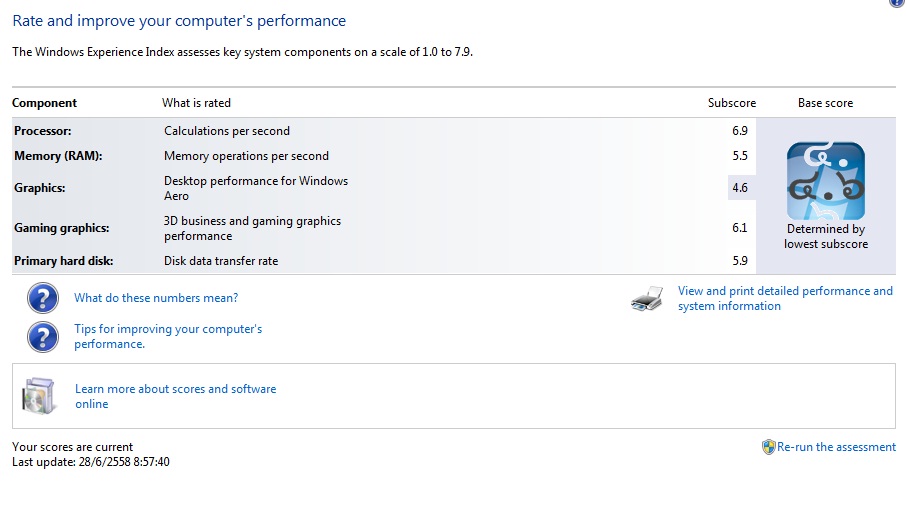Click the question mark icon beside numbers meaning
907x522 pixels.
[43, 298]
